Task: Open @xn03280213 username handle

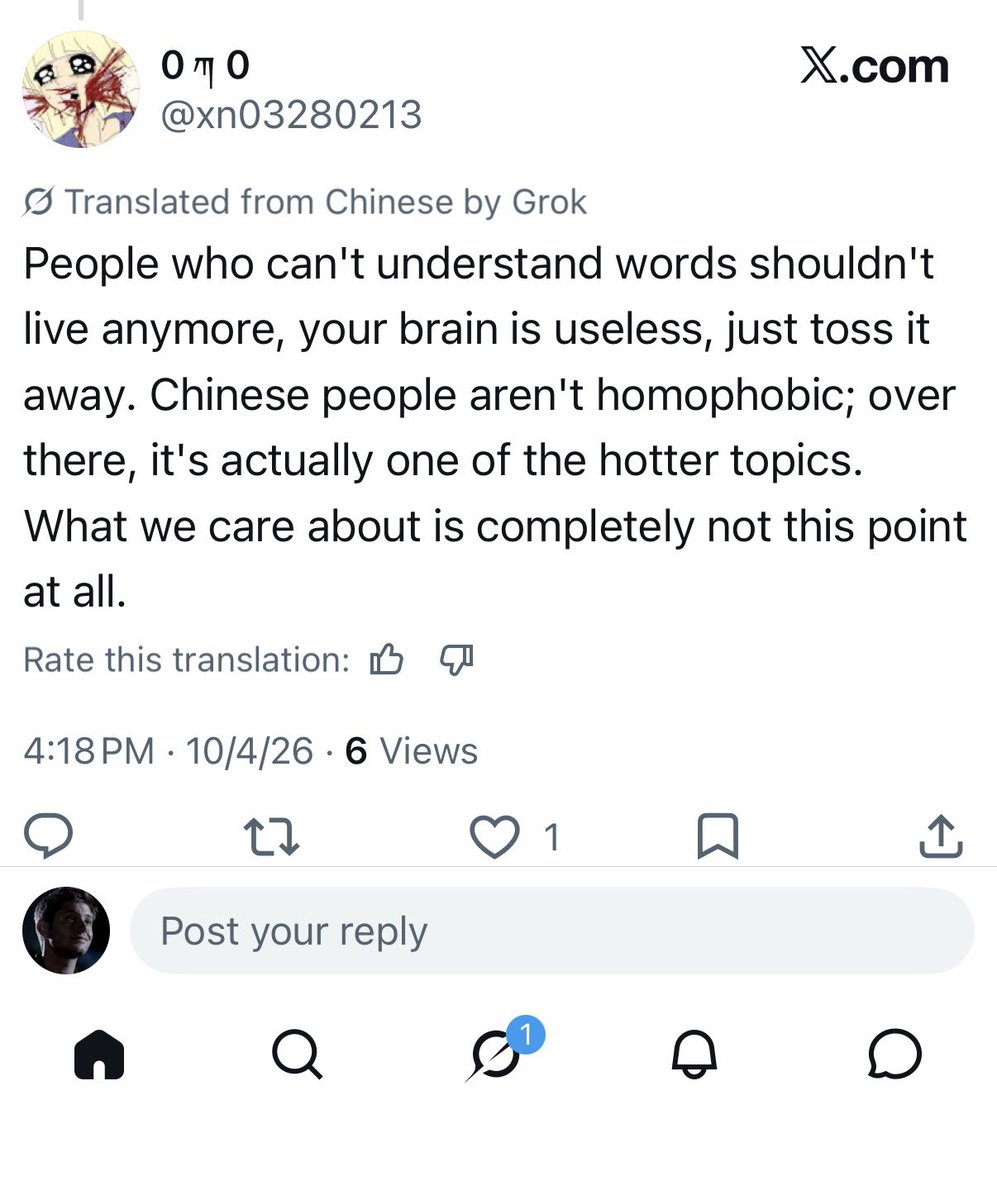Action: (291, 116)
